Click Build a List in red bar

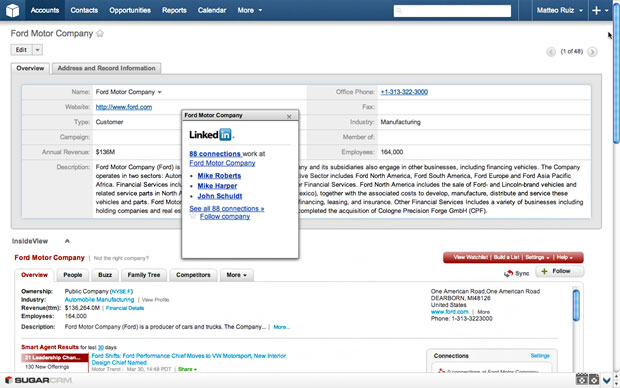(506, 257)
